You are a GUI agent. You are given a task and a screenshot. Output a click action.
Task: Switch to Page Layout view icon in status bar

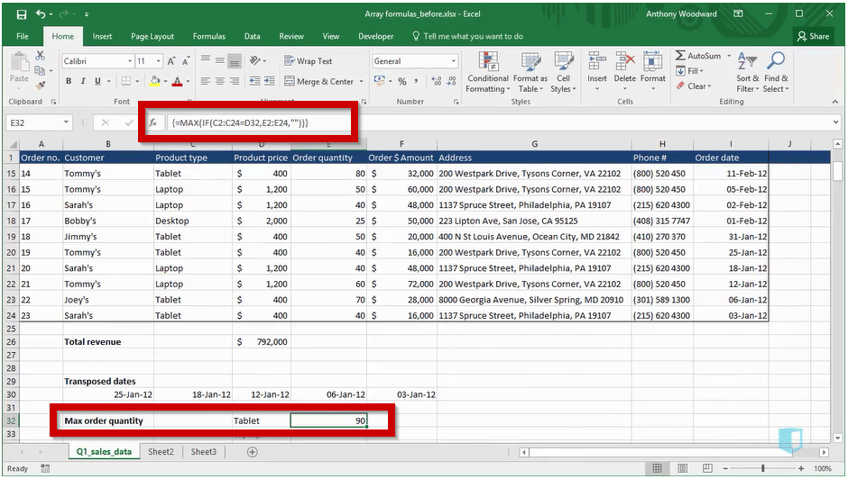[x=683, y=468]
